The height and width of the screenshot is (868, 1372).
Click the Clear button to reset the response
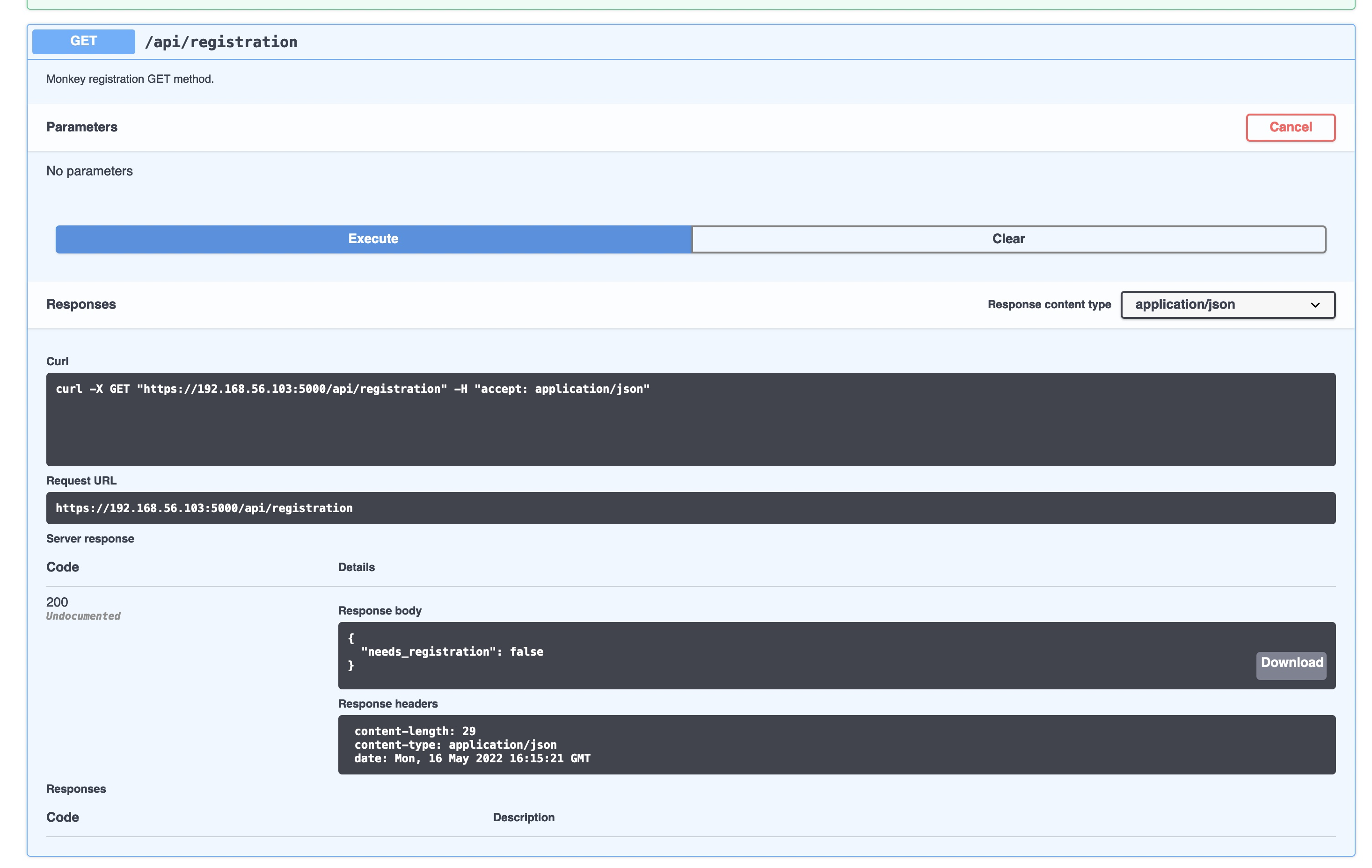click(x=1008, y=239)
